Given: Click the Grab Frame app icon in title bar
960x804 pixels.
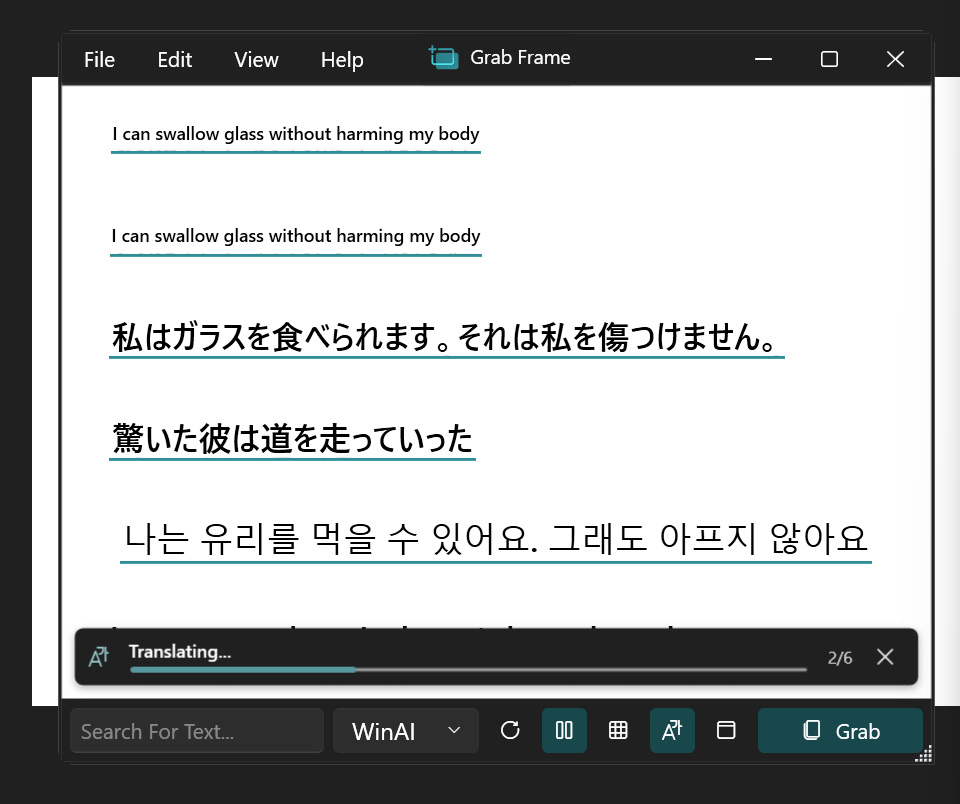Looking at the screenshot, I should click(x=443, y=58).
